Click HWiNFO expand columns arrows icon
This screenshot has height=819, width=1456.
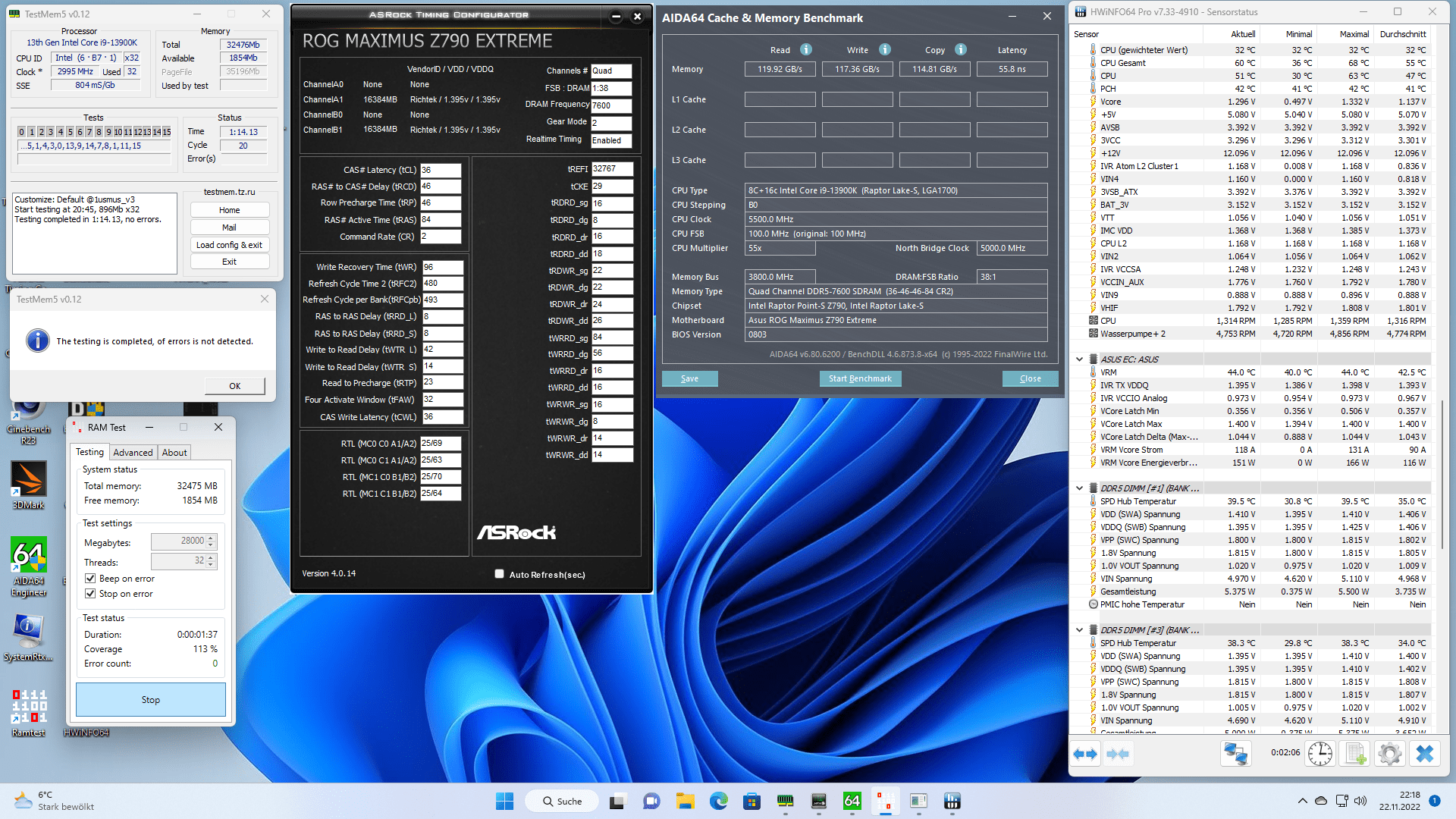[1085, 754]
